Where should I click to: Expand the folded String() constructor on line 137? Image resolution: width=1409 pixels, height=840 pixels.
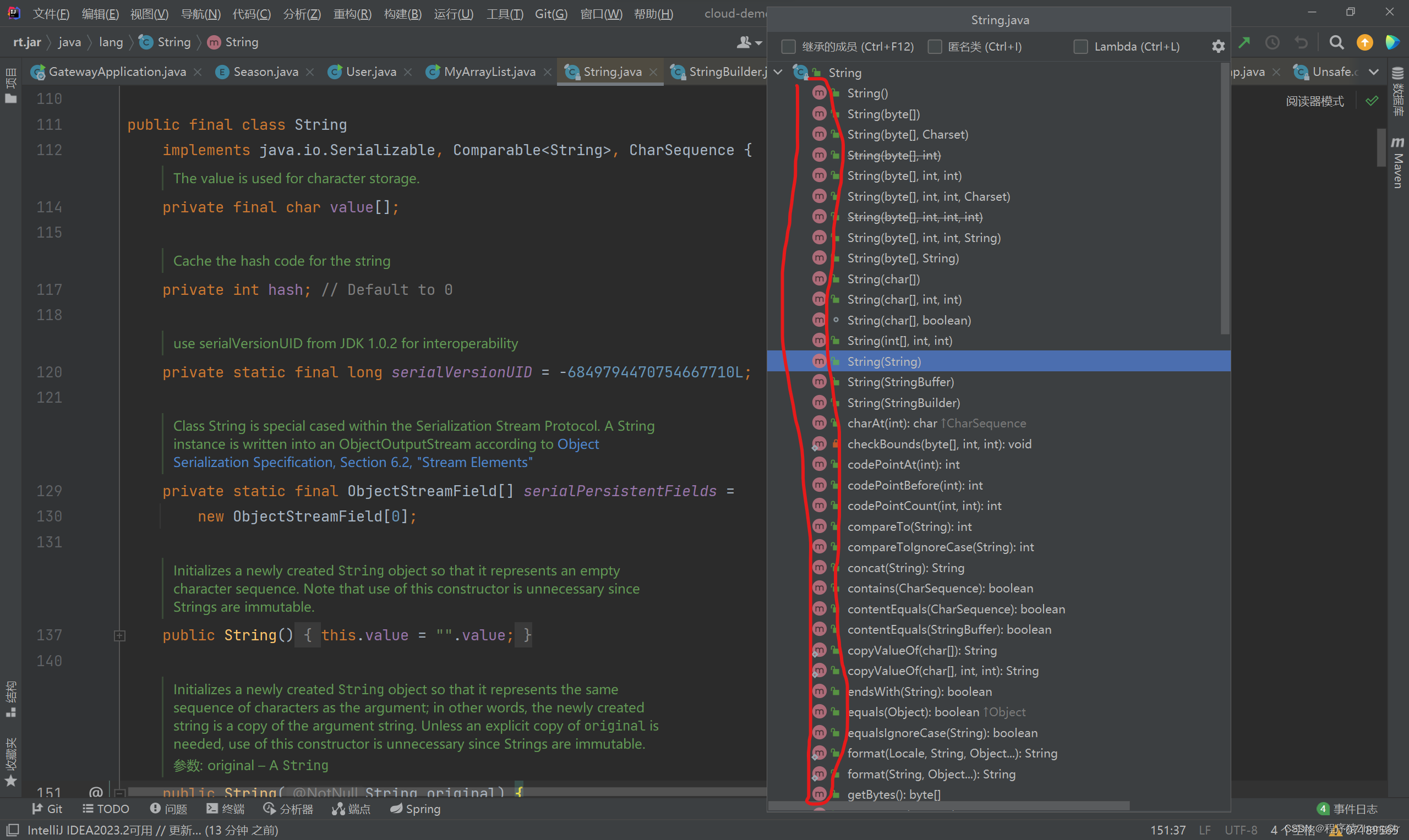click(x=119, y=636)
